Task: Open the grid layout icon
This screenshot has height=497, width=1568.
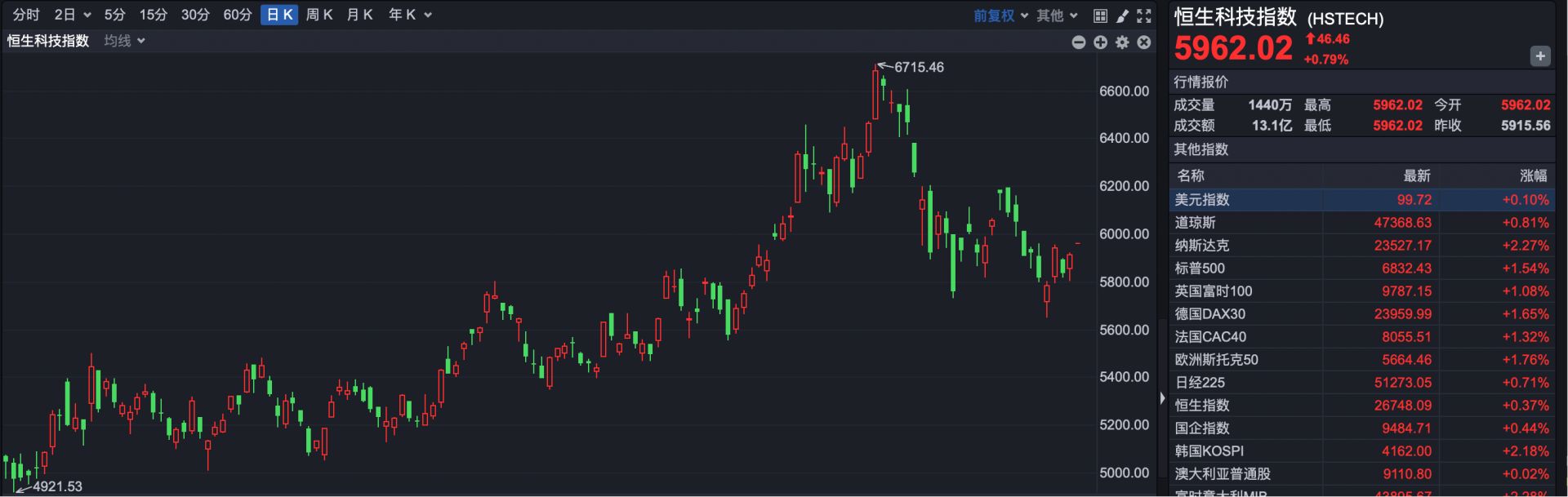Action: [1100, 16]
